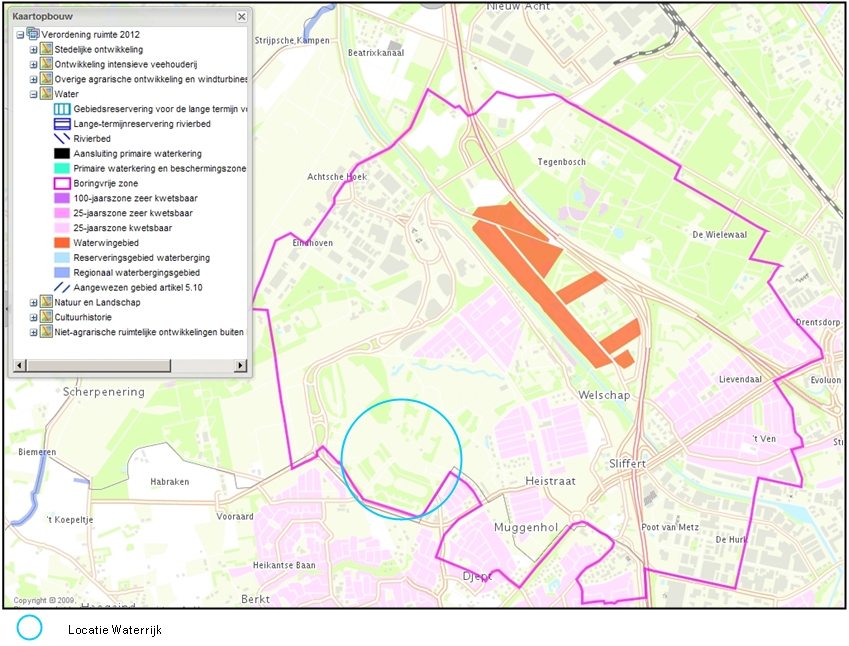This screenshot has height=646, width=849.
Task: Select the Regionaal waterbergingsgebied legend entry
Action: [x=136, y=272]
